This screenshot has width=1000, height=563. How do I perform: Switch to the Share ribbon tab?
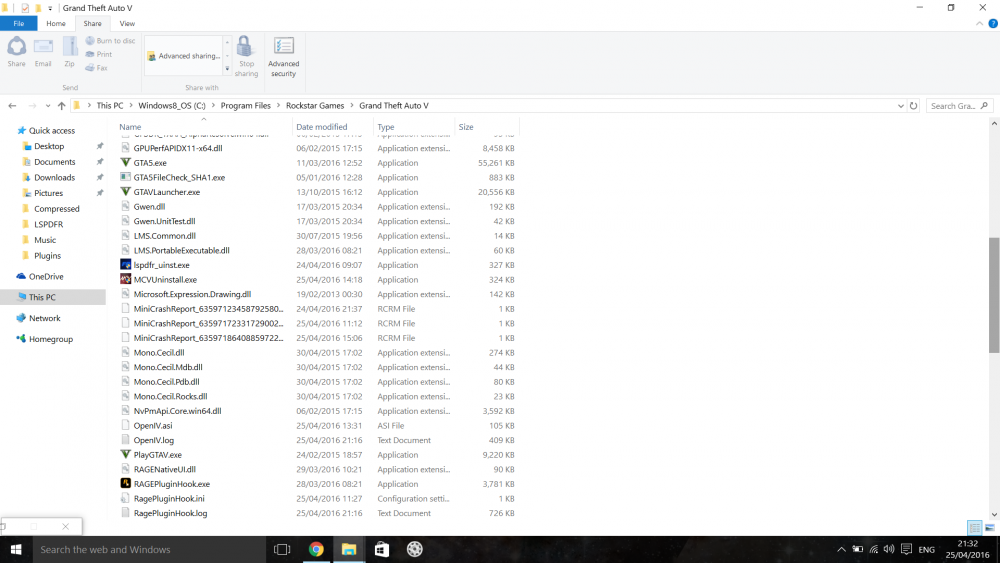coord(92,24)
